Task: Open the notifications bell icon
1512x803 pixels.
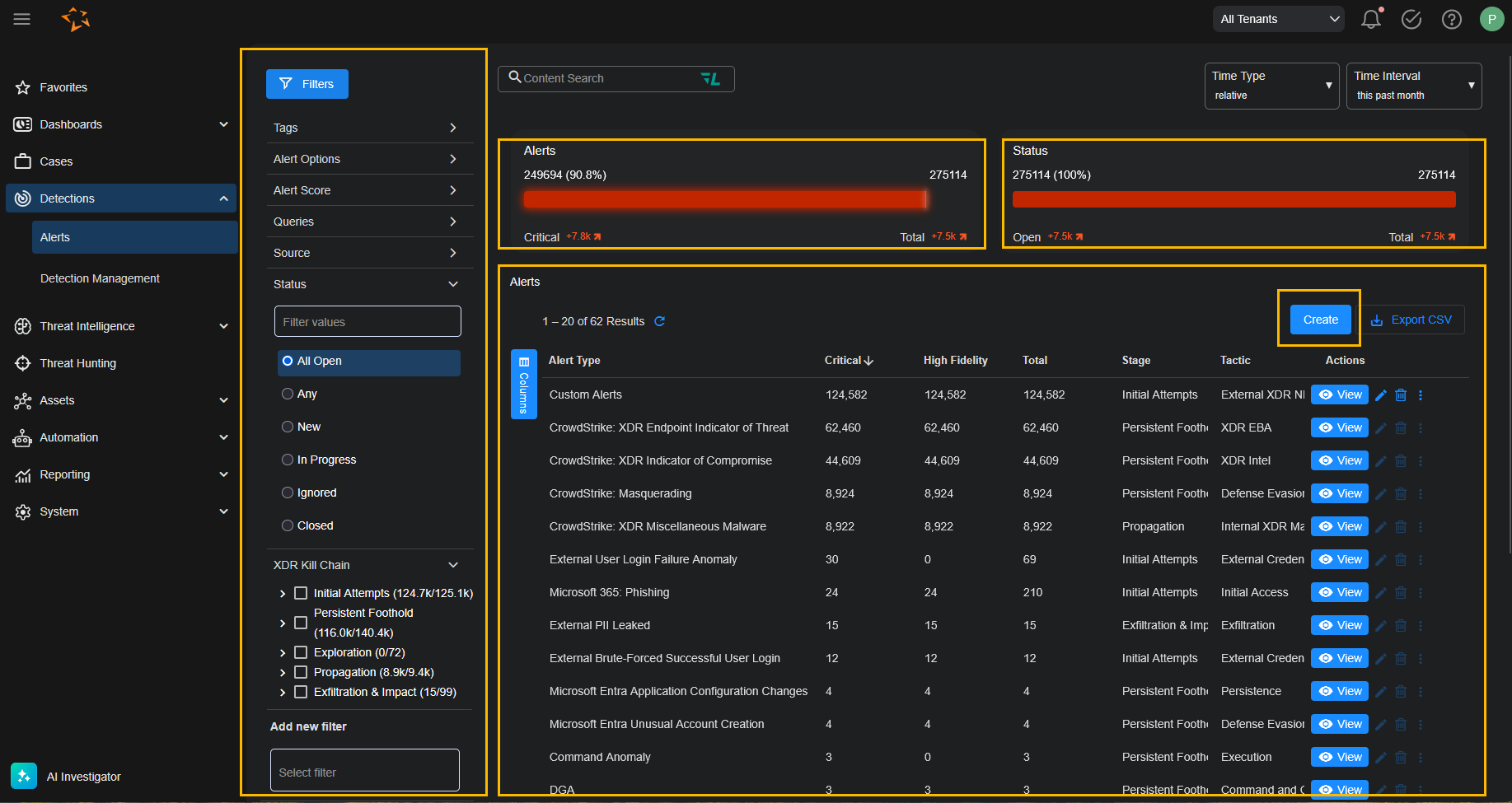Action: click(1370, 19)
